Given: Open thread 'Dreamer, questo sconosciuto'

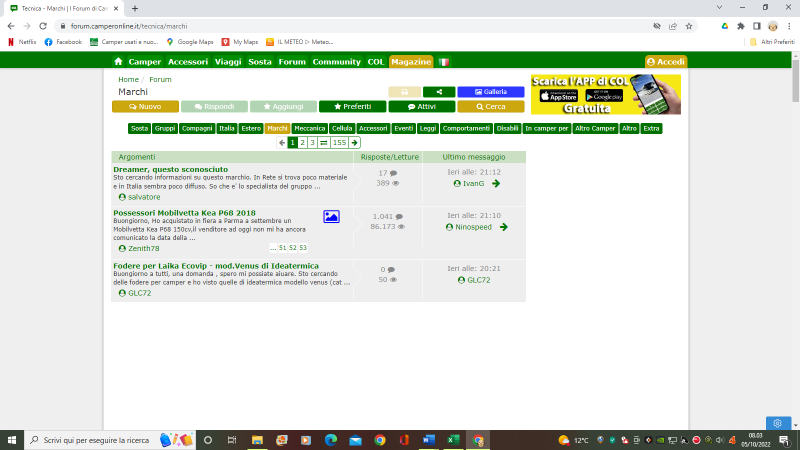Looking at the screenshot, I should (170, 170).
